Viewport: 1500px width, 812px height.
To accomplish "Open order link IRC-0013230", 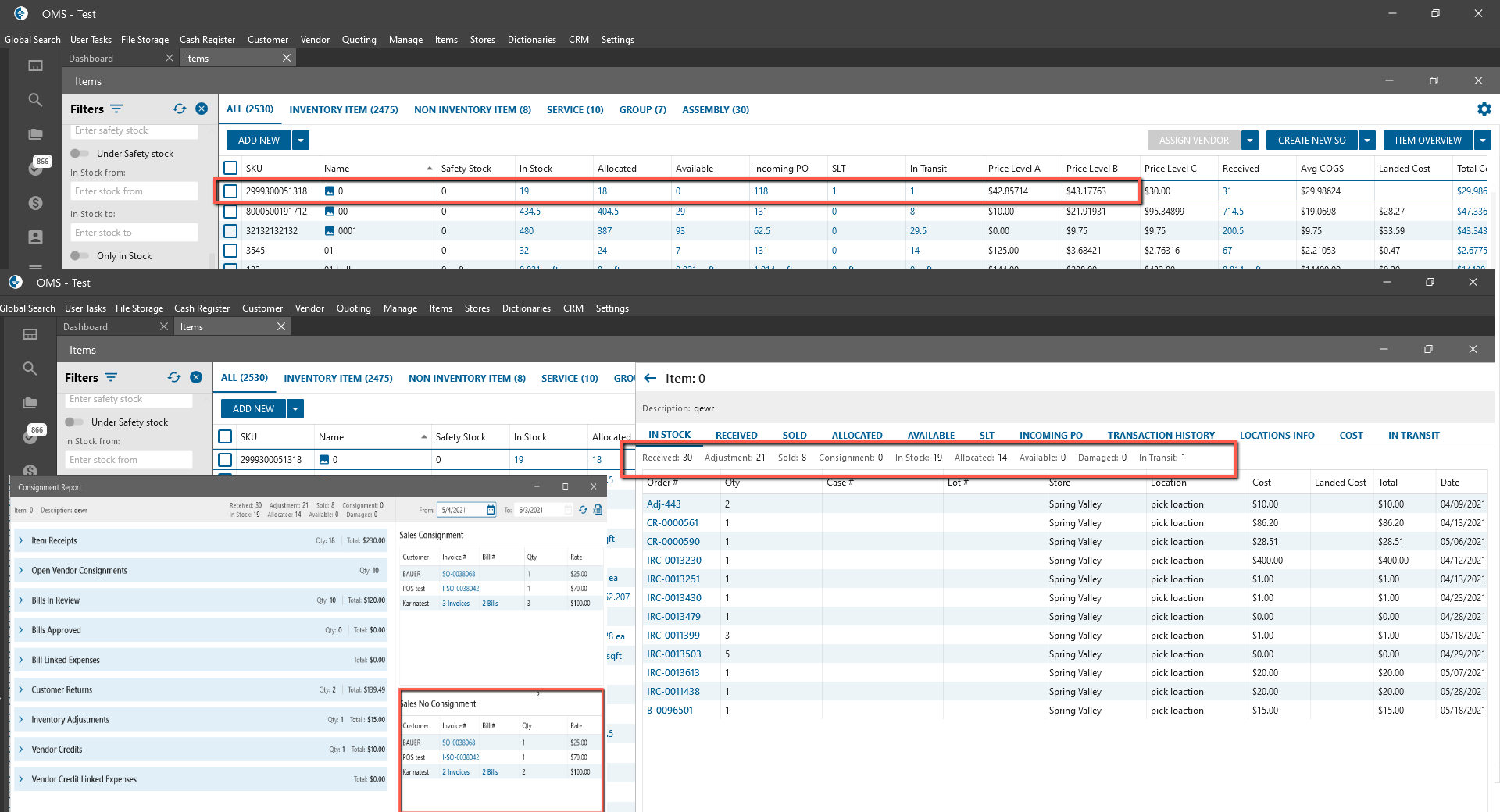I will click(674, 561).
